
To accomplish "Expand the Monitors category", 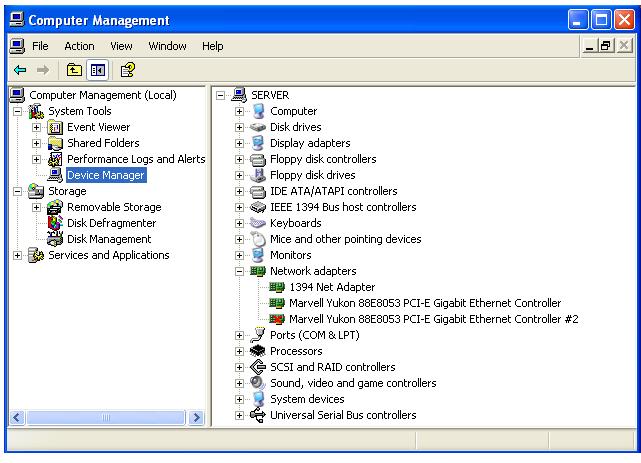I will tap(240, 255).
